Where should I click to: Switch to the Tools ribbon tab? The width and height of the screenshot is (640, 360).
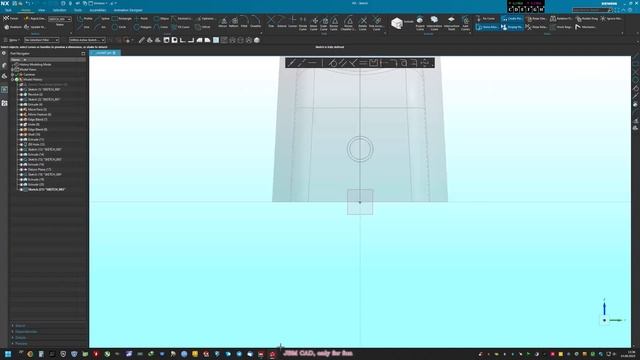tap(78, 10)
